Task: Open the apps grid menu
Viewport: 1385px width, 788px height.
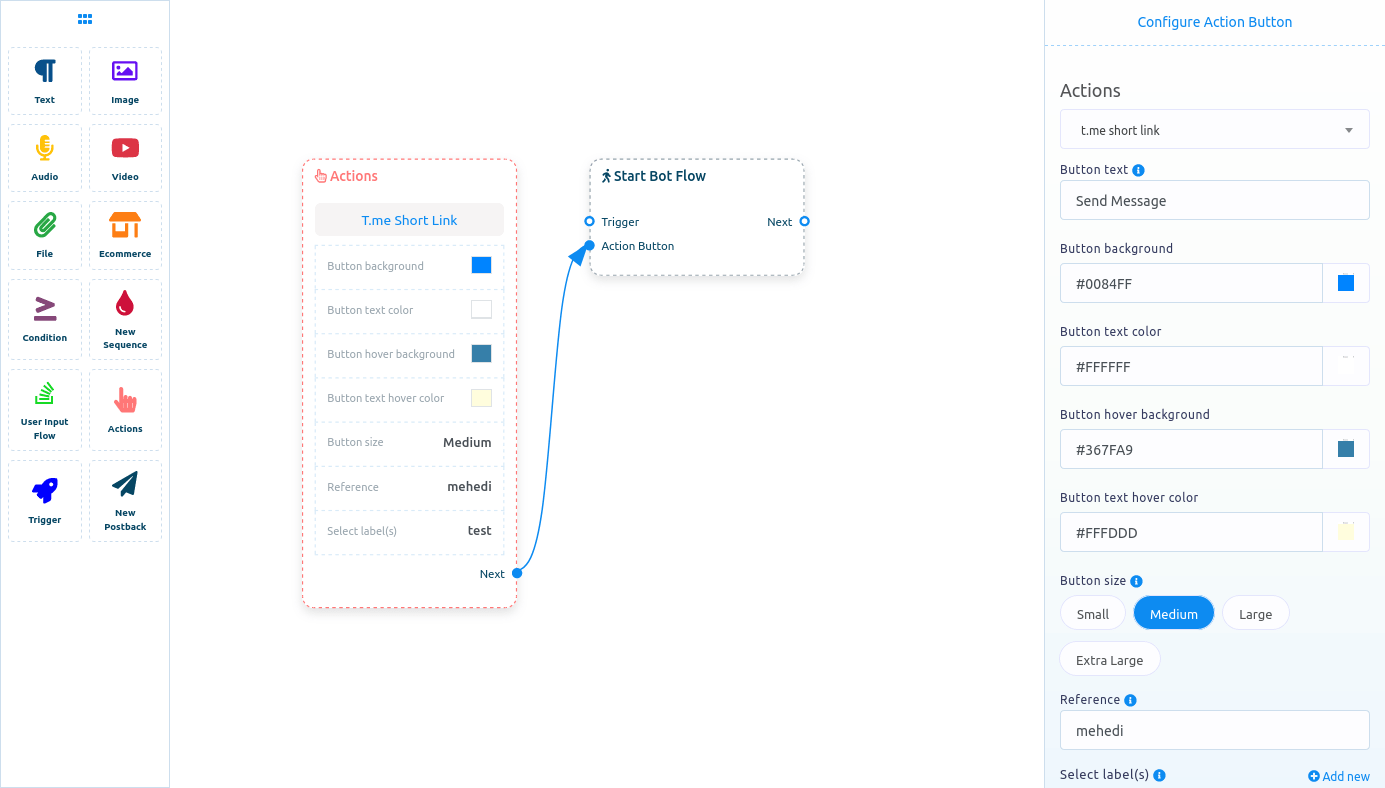Action: 84,18
